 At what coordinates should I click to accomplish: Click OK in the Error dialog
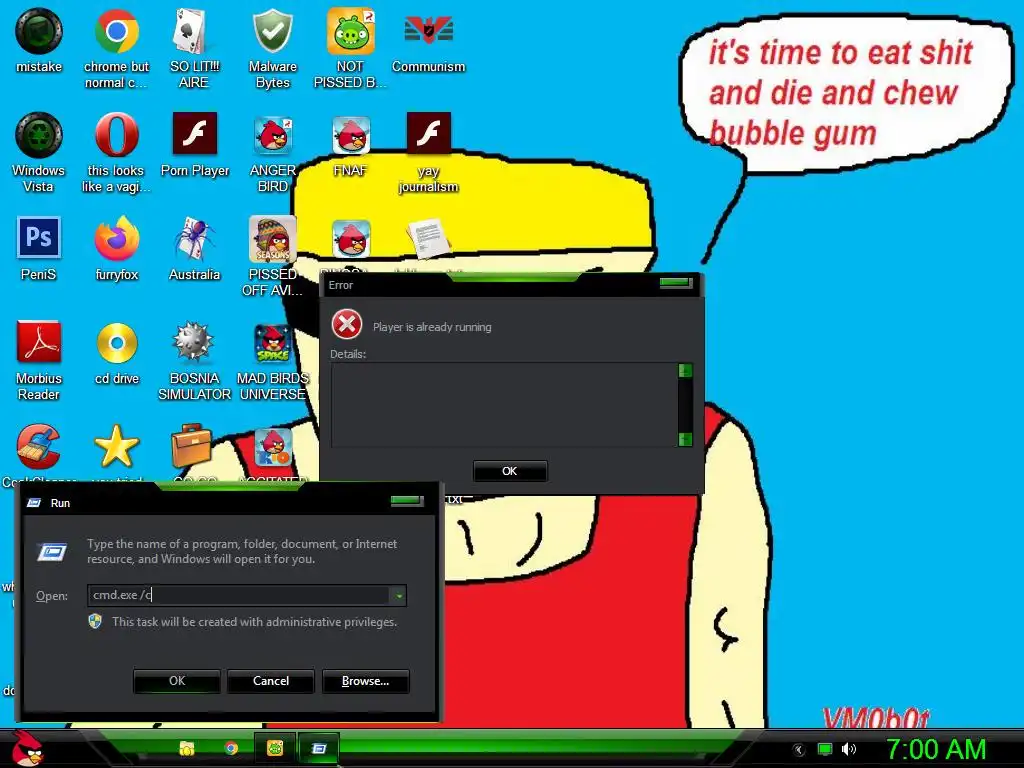[509, 471]
